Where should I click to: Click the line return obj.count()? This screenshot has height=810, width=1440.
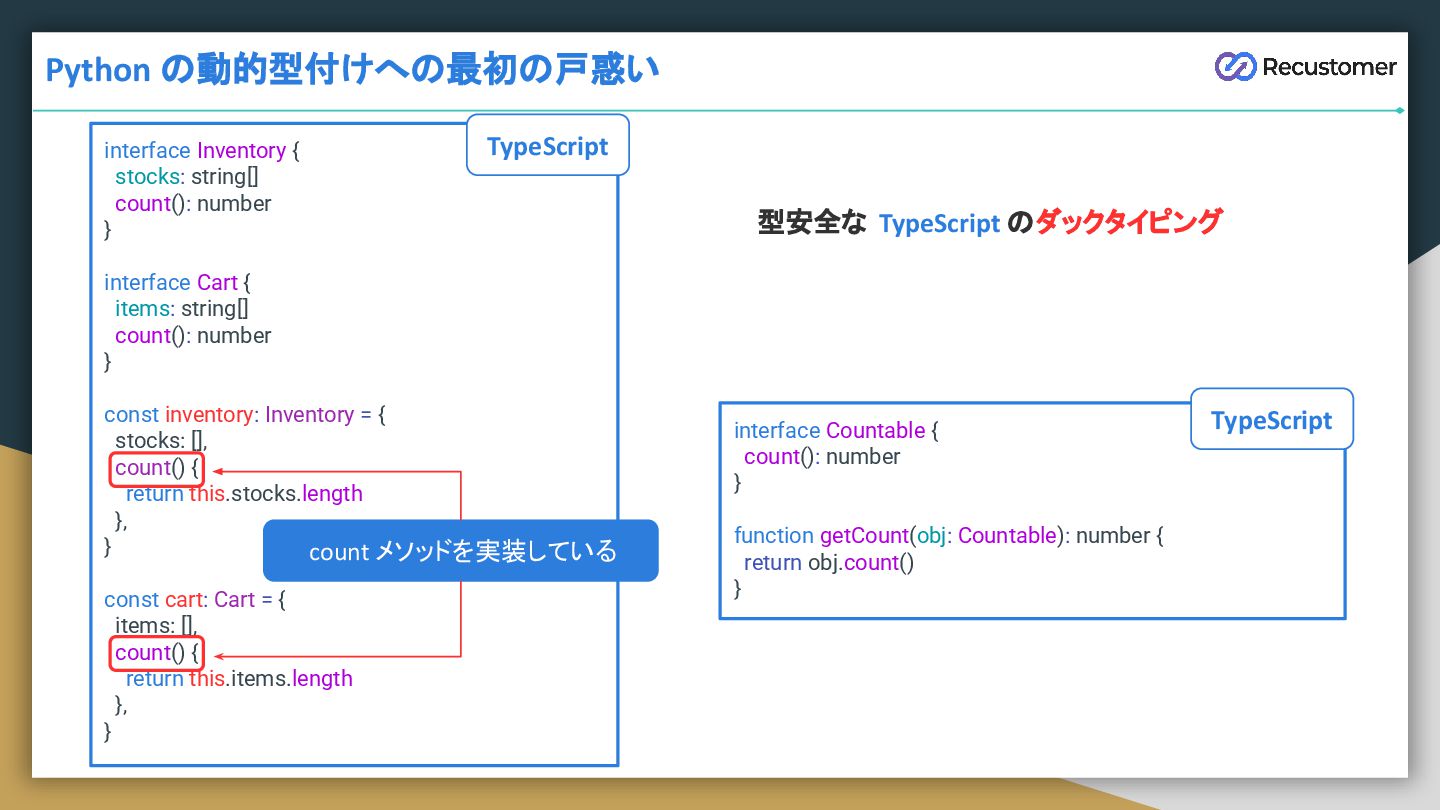click(x=829, y=563)
